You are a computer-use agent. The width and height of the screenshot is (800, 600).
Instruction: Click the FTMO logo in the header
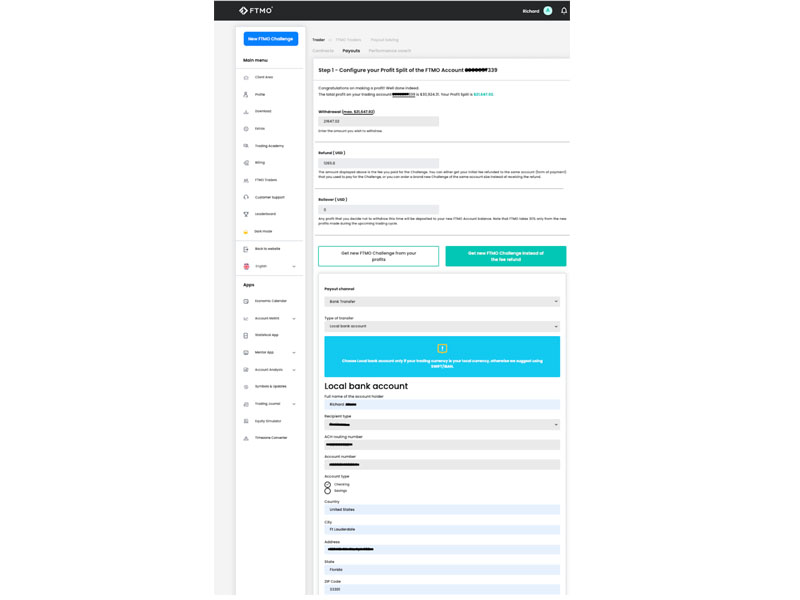pyautogui.click(x=256, y=10)
